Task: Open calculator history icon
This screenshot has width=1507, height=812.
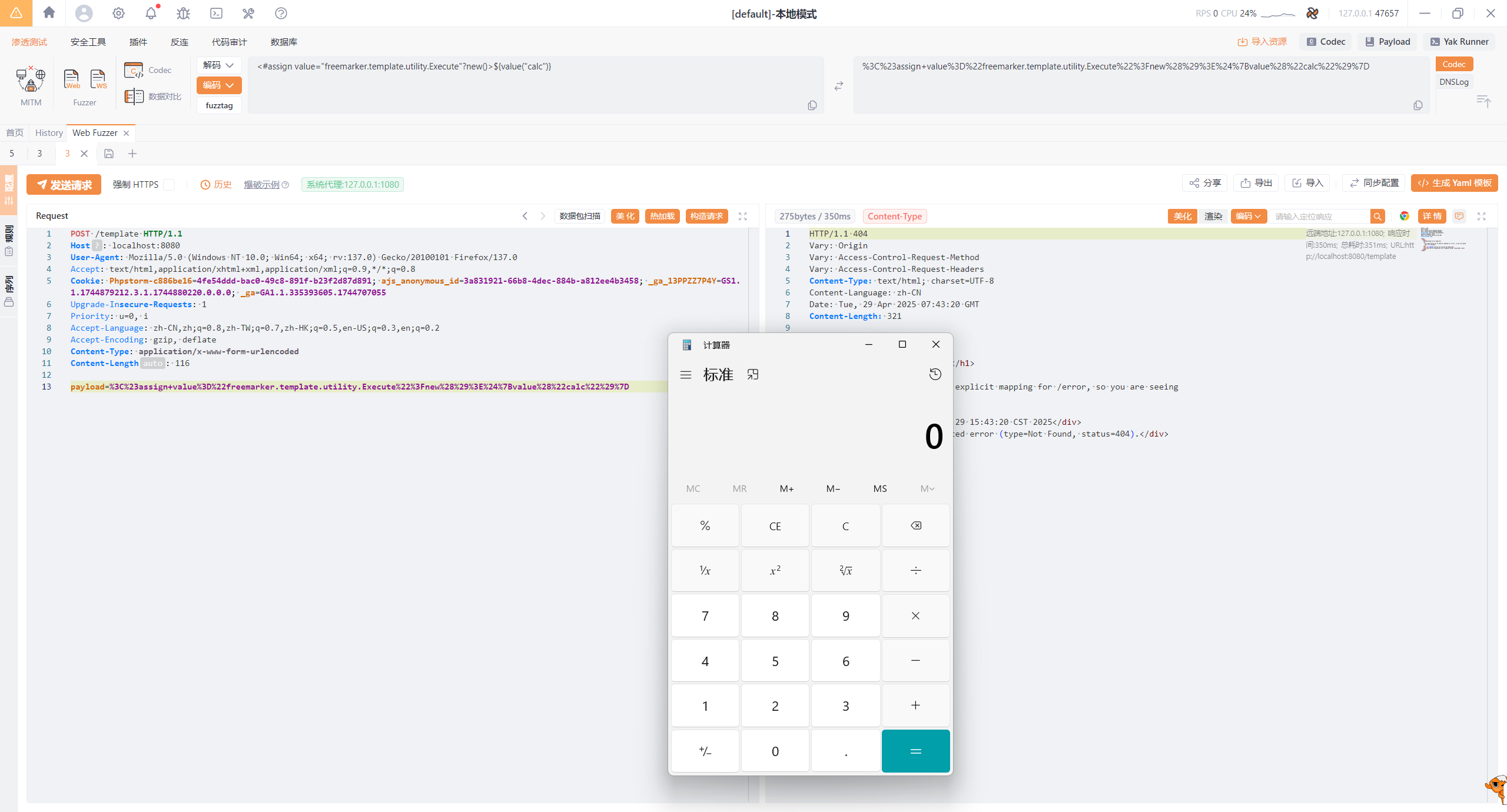Action: (x=935, y=374)
